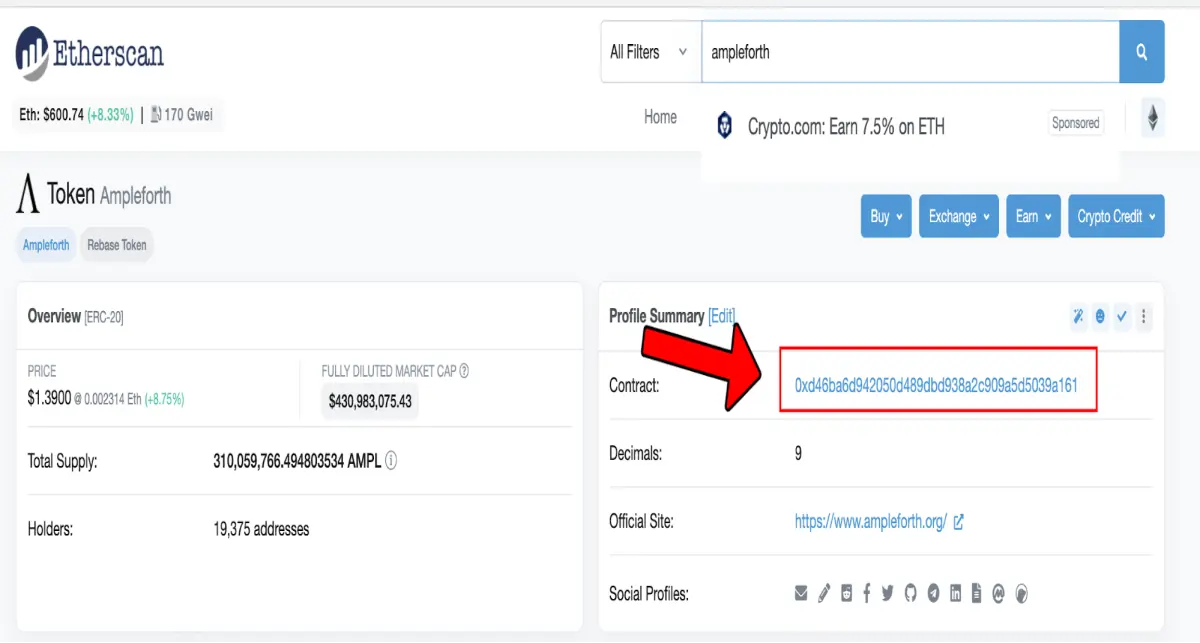Open the Ethereum network diamond icon
1200x643 pixels.
click(1153, 117)
